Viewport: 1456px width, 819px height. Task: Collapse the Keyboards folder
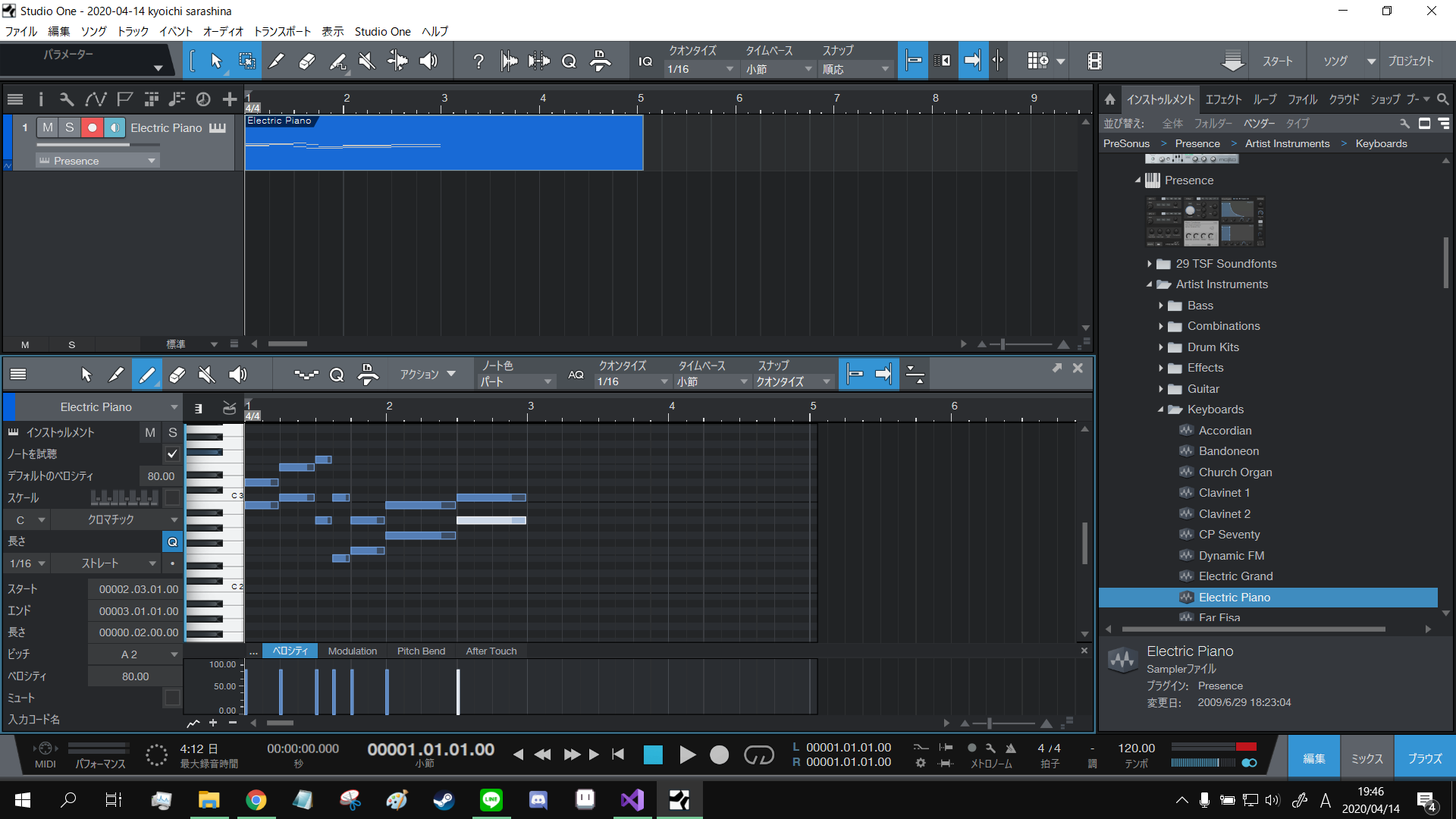tap(1160, 409)
